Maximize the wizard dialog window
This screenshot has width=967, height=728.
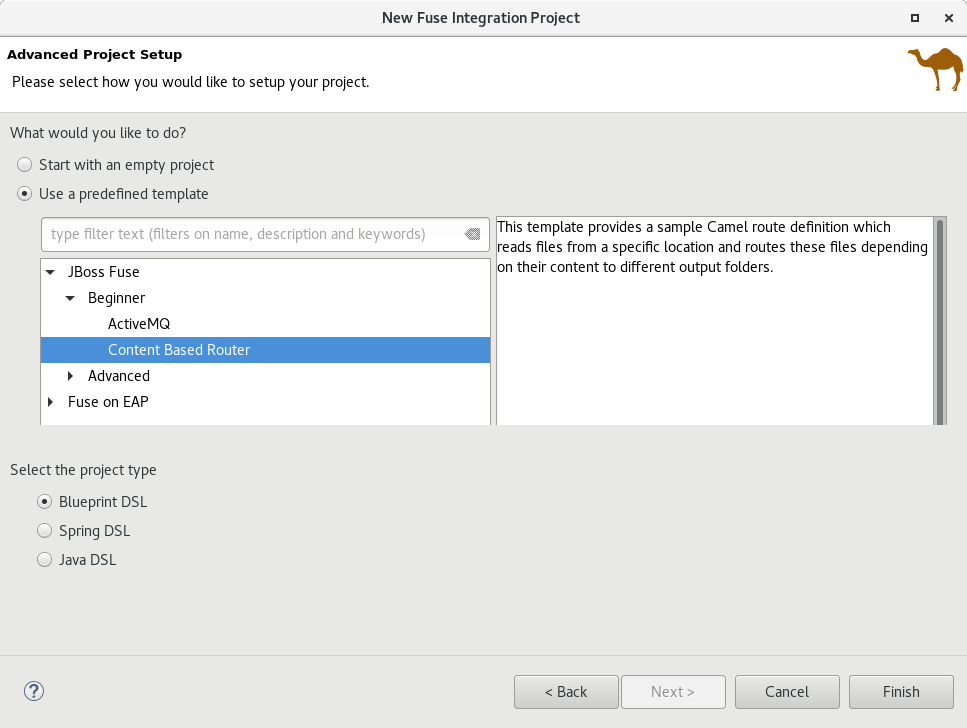coord(915,18)
